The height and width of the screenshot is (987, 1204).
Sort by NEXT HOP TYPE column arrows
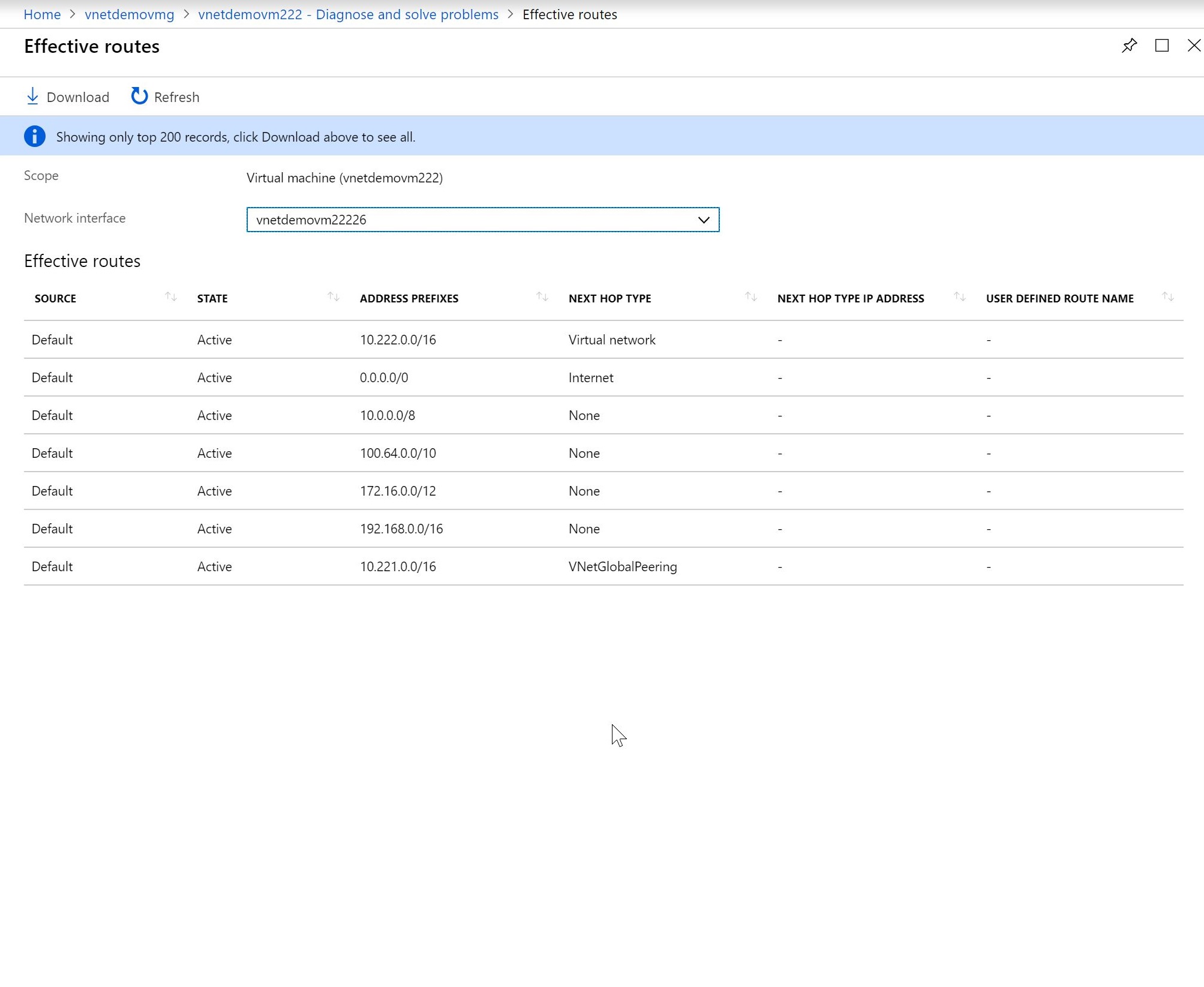click(x=751, y=297)
